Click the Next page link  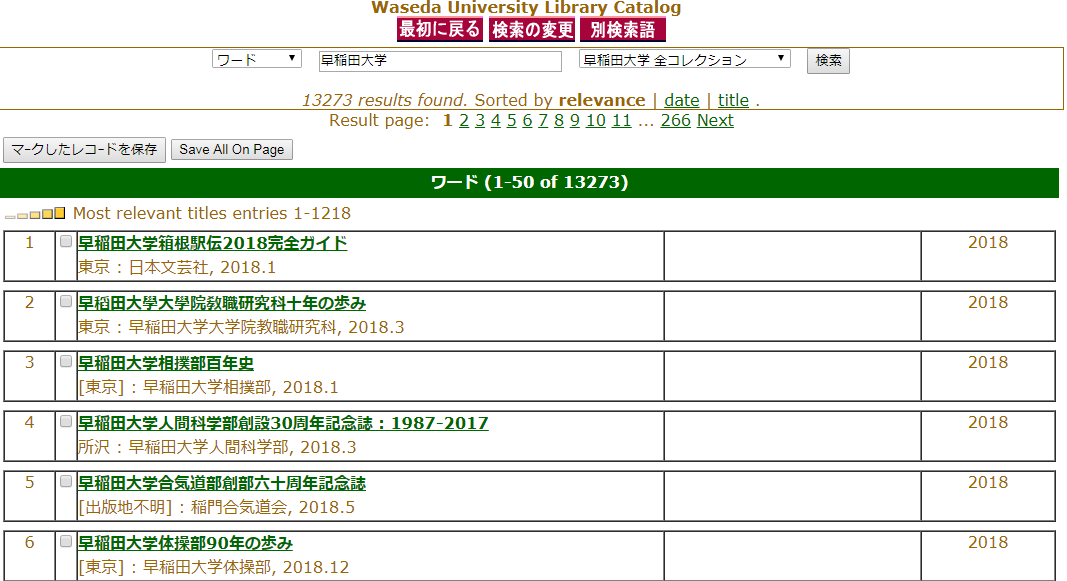coord(715,120)
